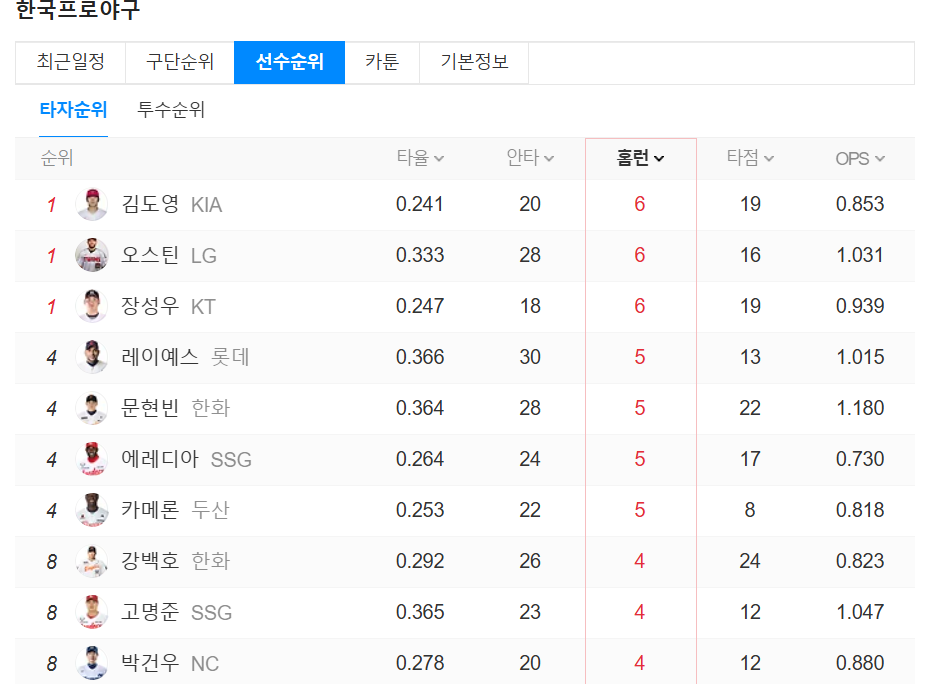Click the 순위 column header

[x=57, y=158]
